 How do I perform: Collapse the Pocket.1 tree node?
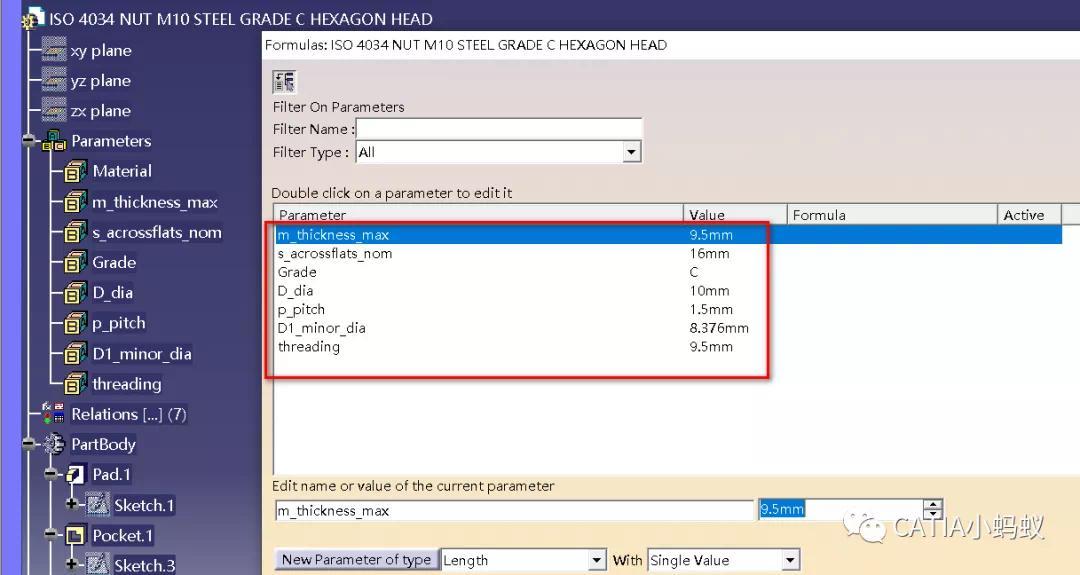click(50, 535)
